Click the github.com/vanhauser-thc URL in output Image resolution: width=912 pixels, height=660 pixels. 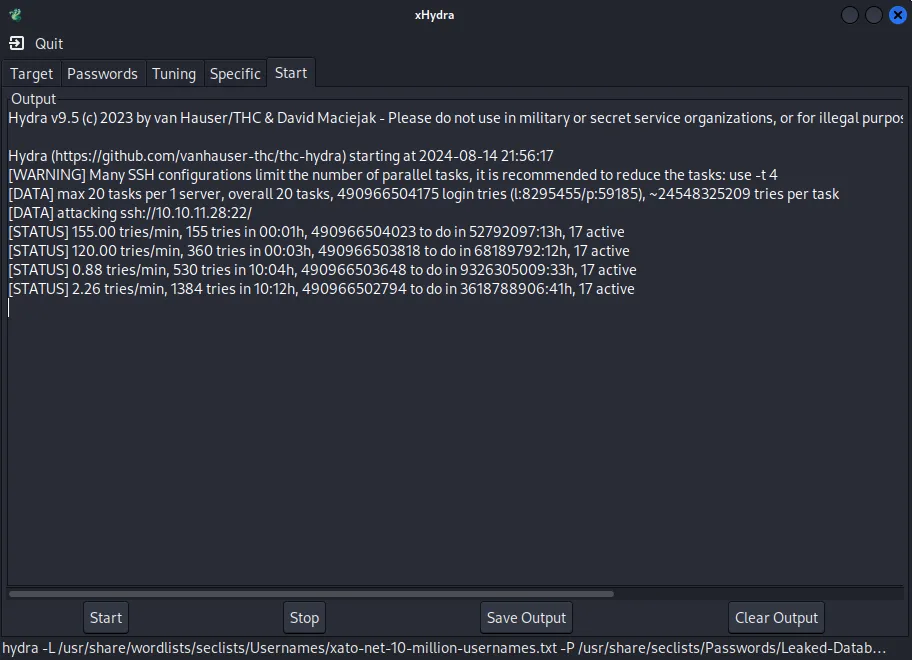point(199,156)
